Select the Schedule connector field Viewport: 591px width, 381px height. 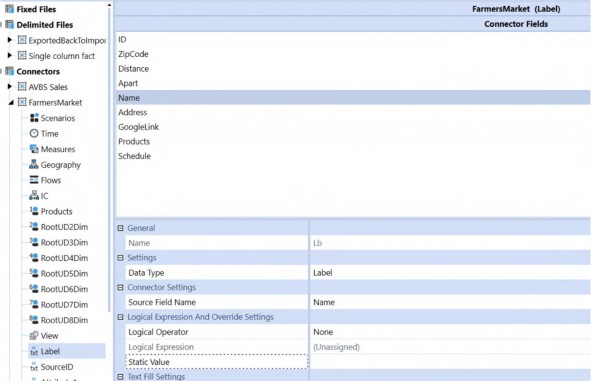tap(353, 156)
